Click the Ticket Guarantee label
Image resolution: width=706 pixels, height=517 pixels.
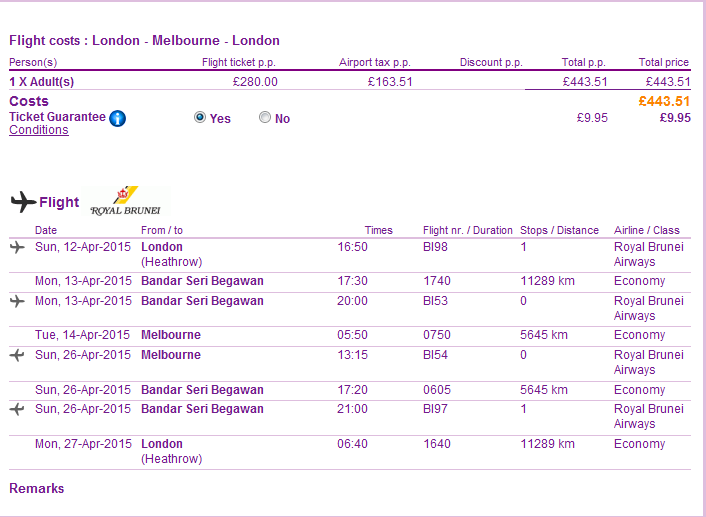click(57, 117)
